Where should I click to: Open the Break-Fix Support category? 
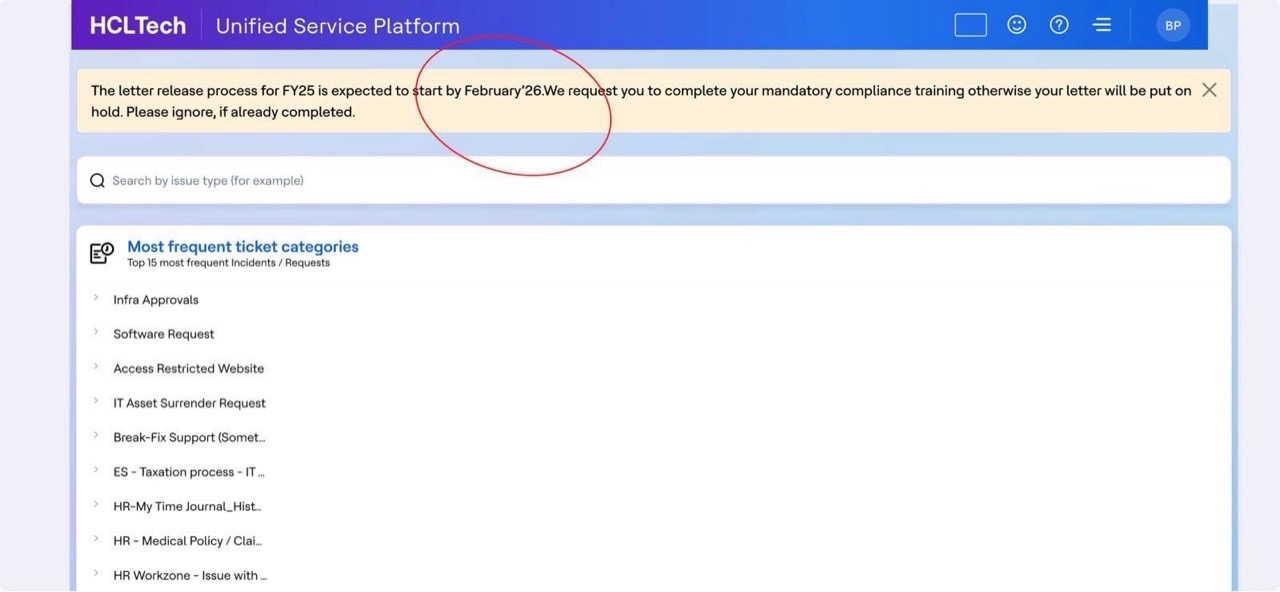click(x=189, y=437)
